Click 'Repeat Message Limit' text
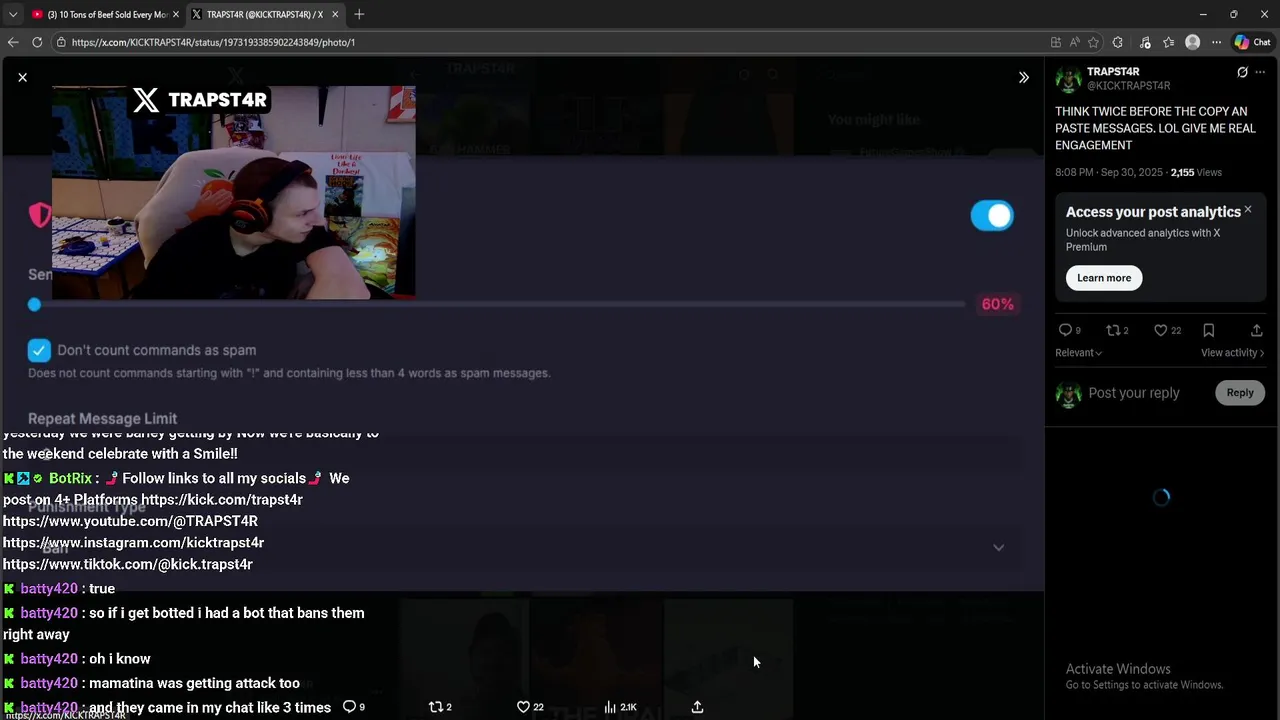Screen dimensions: 1280x720 [102, 418]
